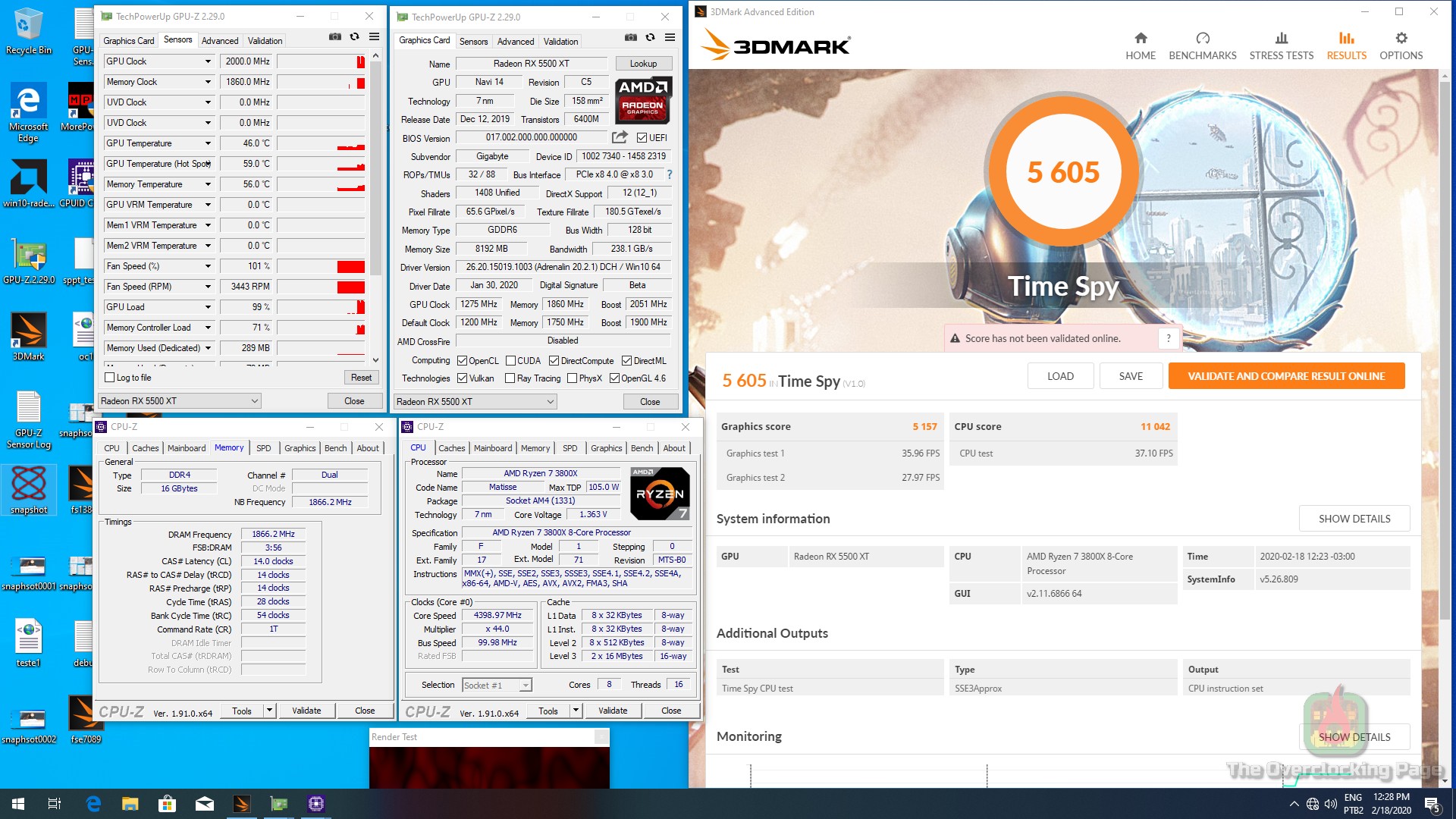Screen dimensions: 1456x819
Task: Open the 3DMark Benchmarks section icon
Action: [1202, 39]
